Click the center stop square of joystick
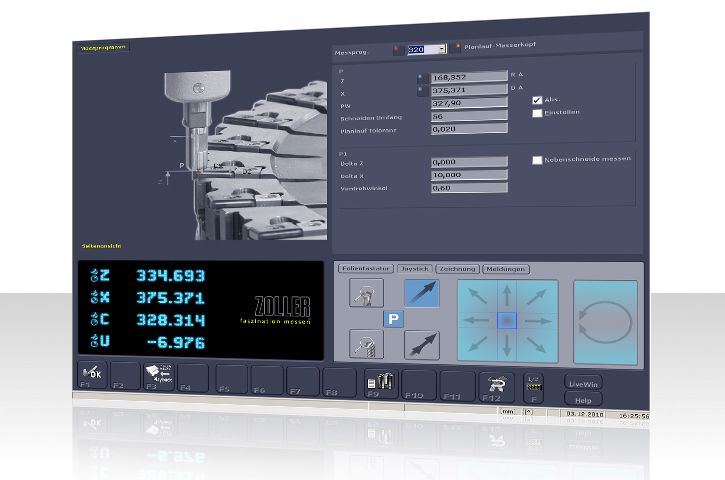725x480 pixels. click(x=507, y=320)
